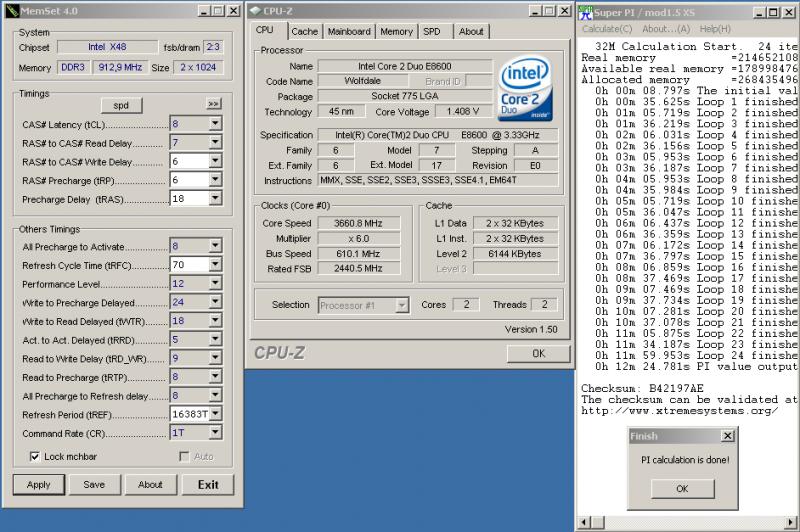Click the Save button in MemSet
Image resolution: width=800 pixels, height=532 pixels.
pyautogui.click(x=94, y=485)
